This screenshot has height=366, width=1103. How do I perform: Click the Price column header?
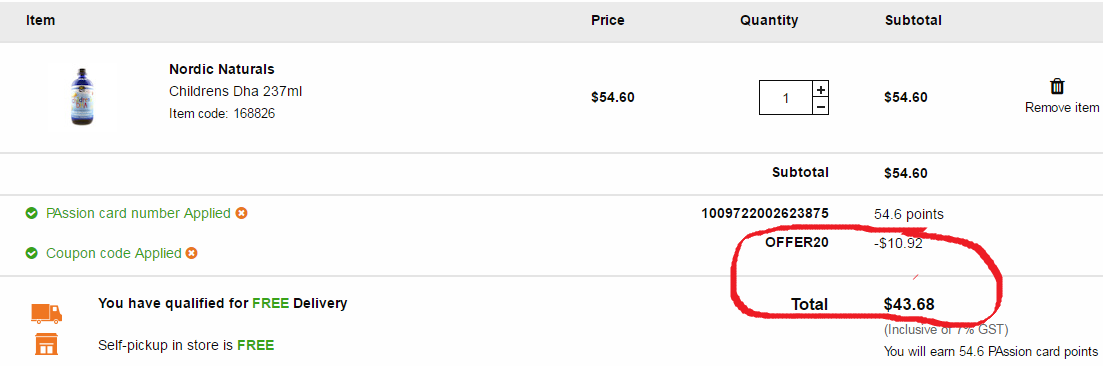[608, 20]
